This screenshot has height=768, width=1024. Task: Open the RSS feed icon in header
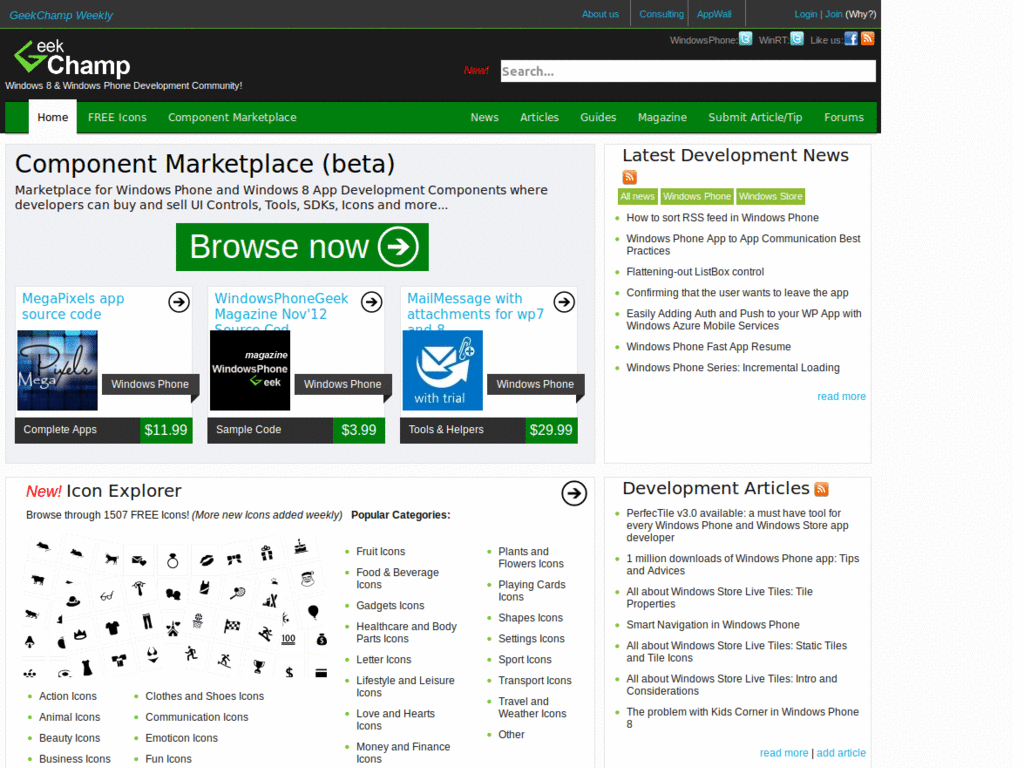pyautogui.click(x=868, y=39)
